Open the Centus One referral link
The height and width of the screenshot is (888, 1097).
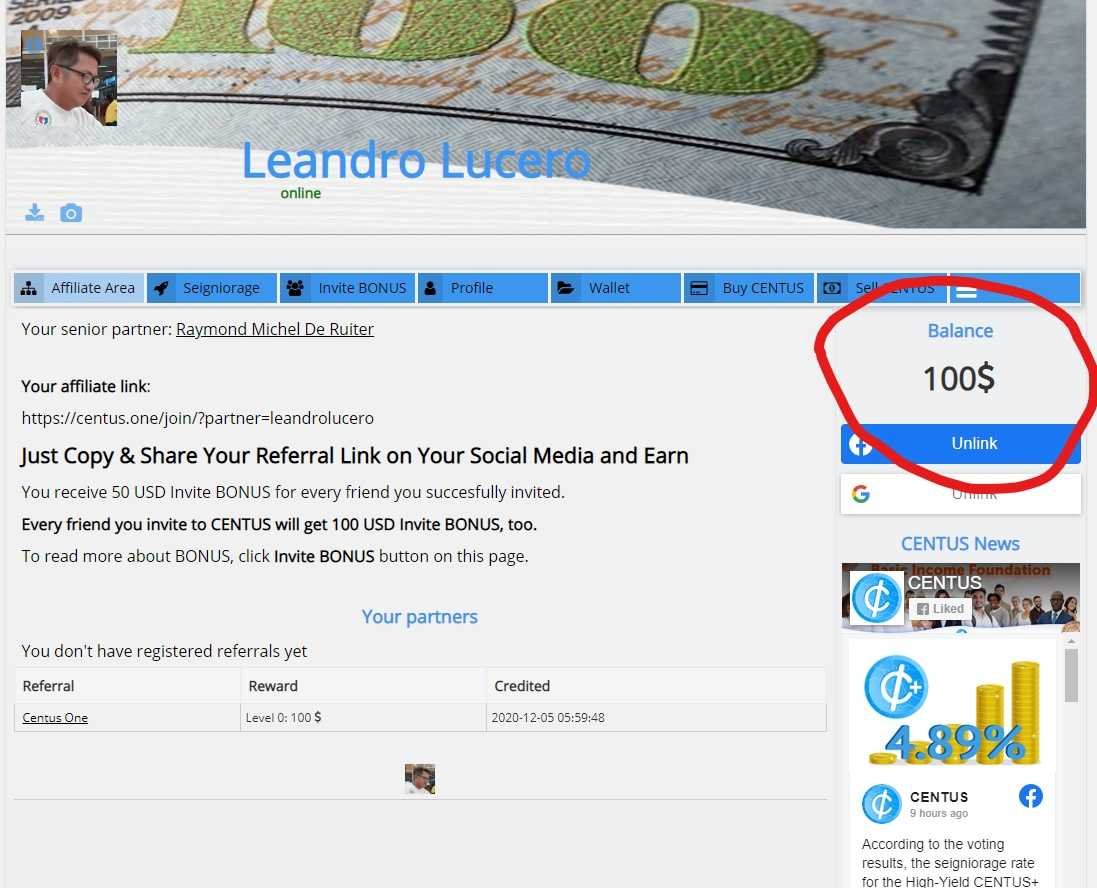click(x=55, y=718)
